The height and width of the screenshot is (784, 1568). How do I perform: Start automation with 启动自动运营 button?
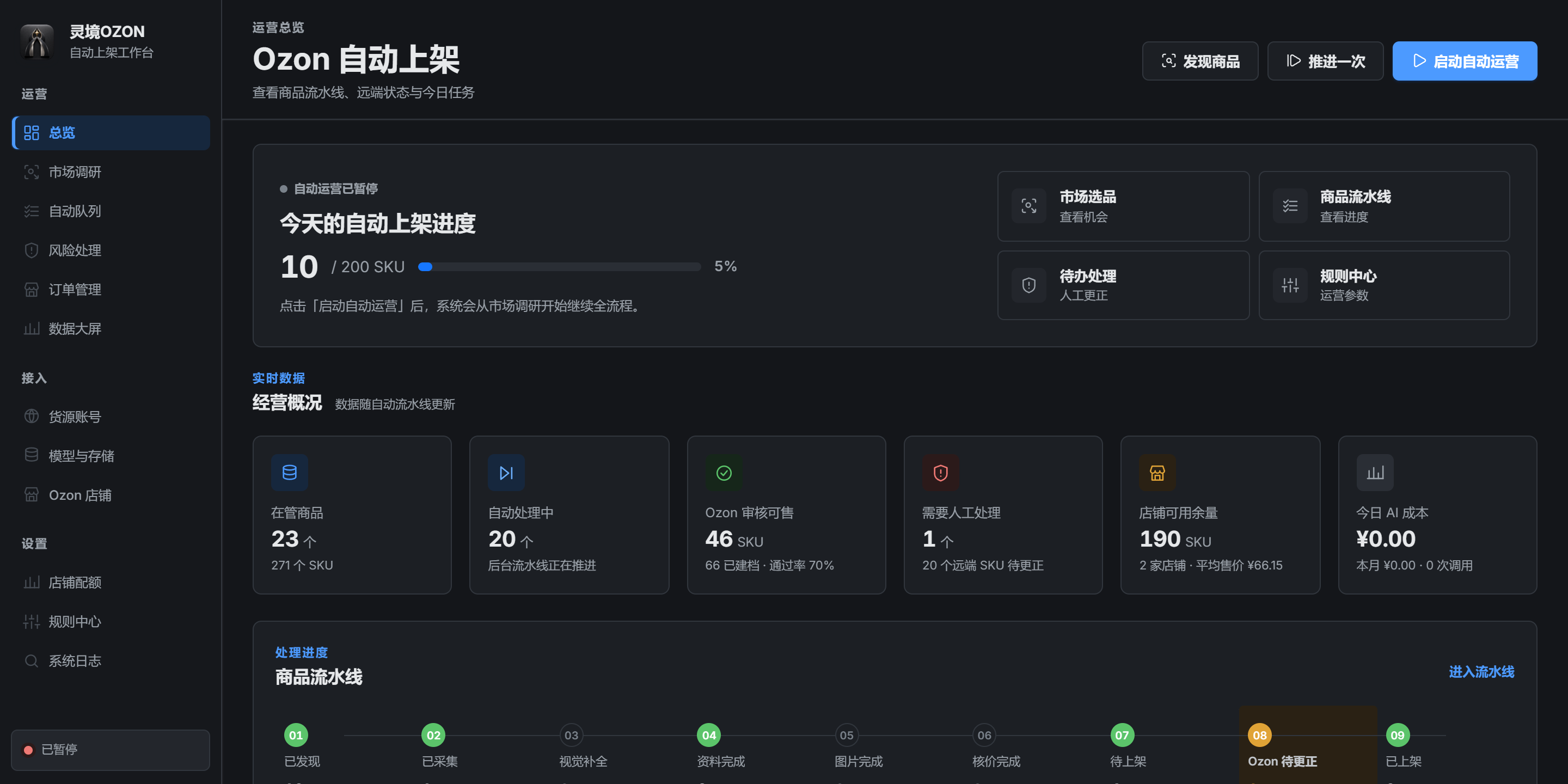click(1465, 61)
